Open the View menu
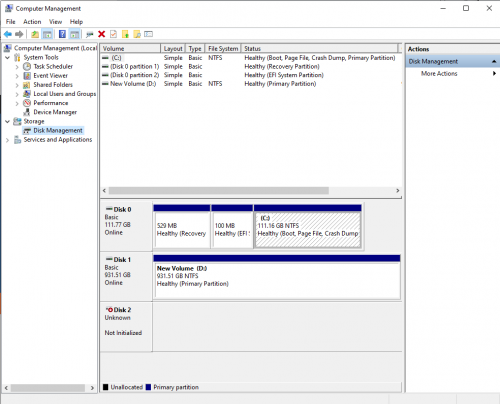The image size is (500, 404). [x=55, y=22]
